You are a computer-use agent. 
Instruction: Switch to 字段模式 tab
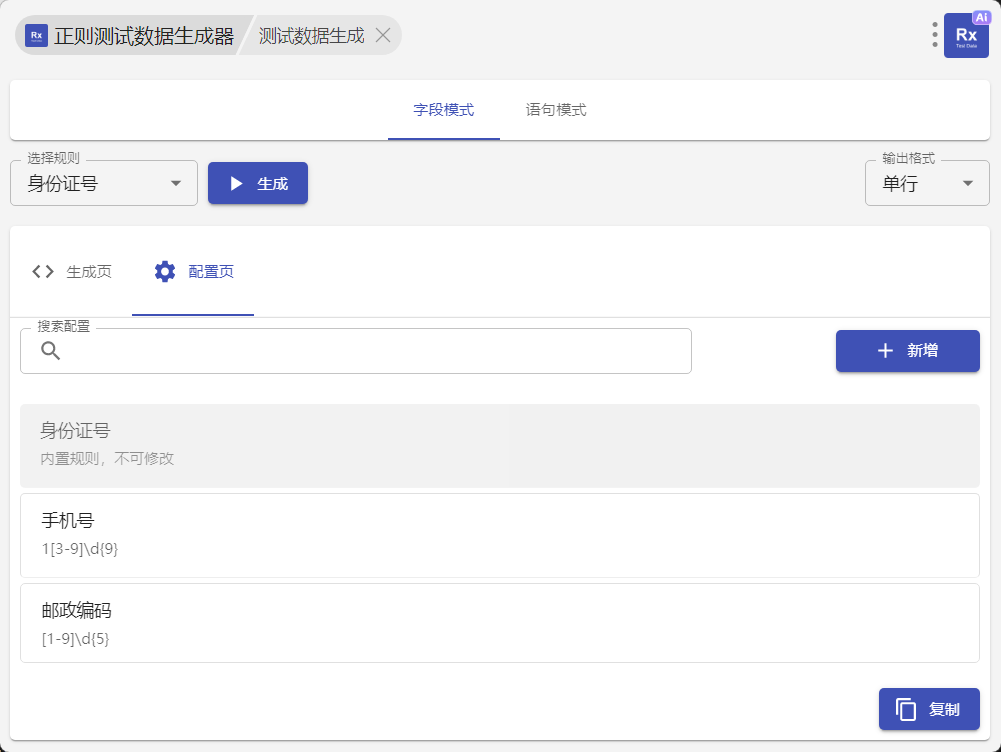pos(443,110)
